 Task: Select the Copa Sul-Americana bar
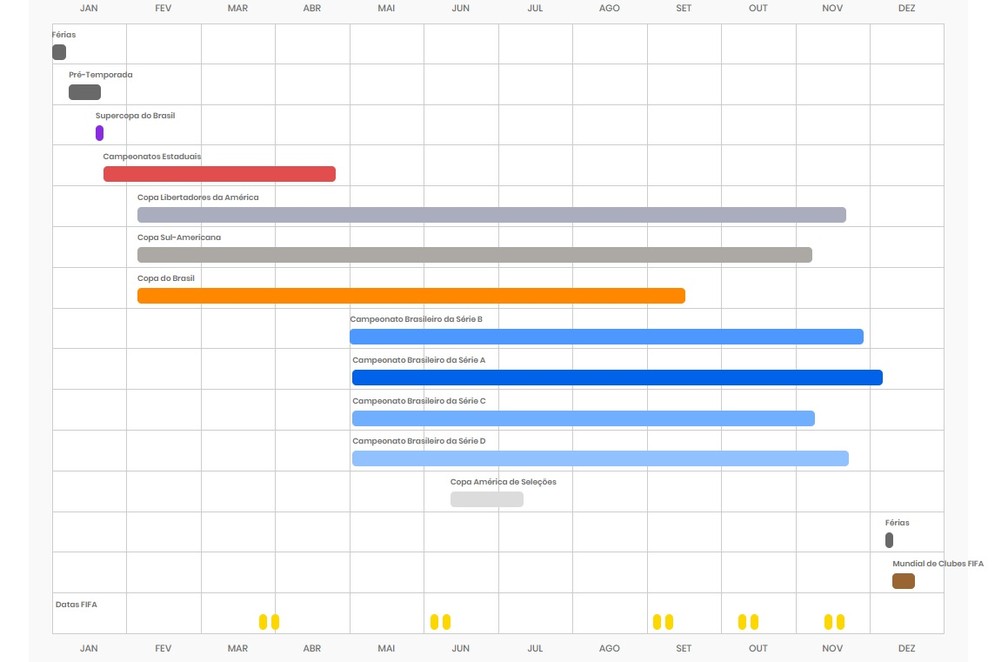[474, 255]
